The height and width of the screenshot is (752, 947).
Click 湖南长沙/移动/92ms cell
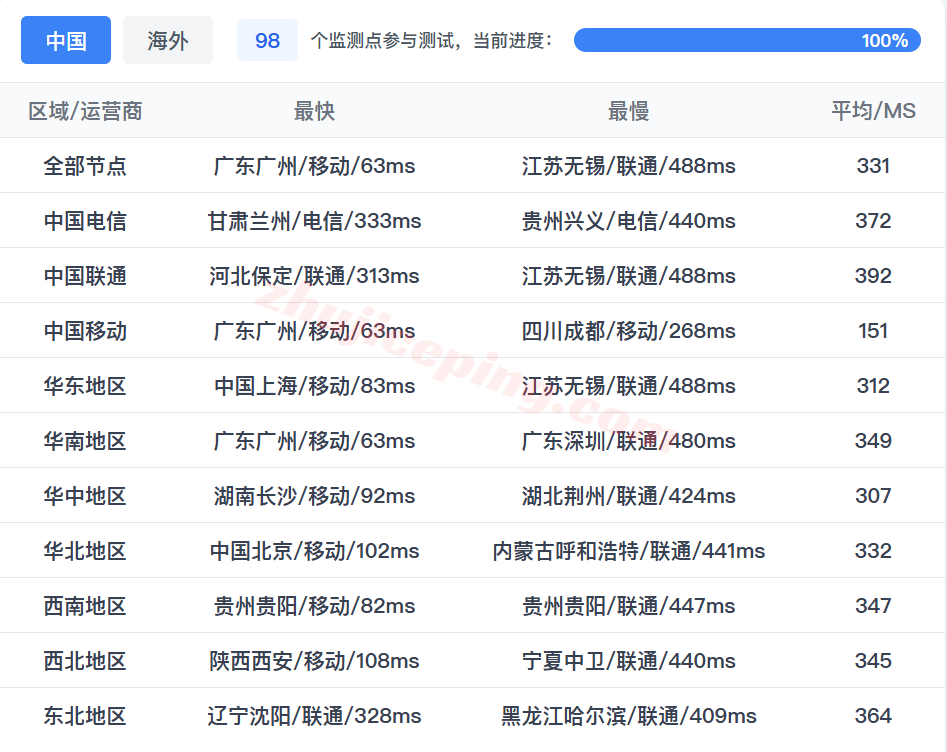[314, 495]
